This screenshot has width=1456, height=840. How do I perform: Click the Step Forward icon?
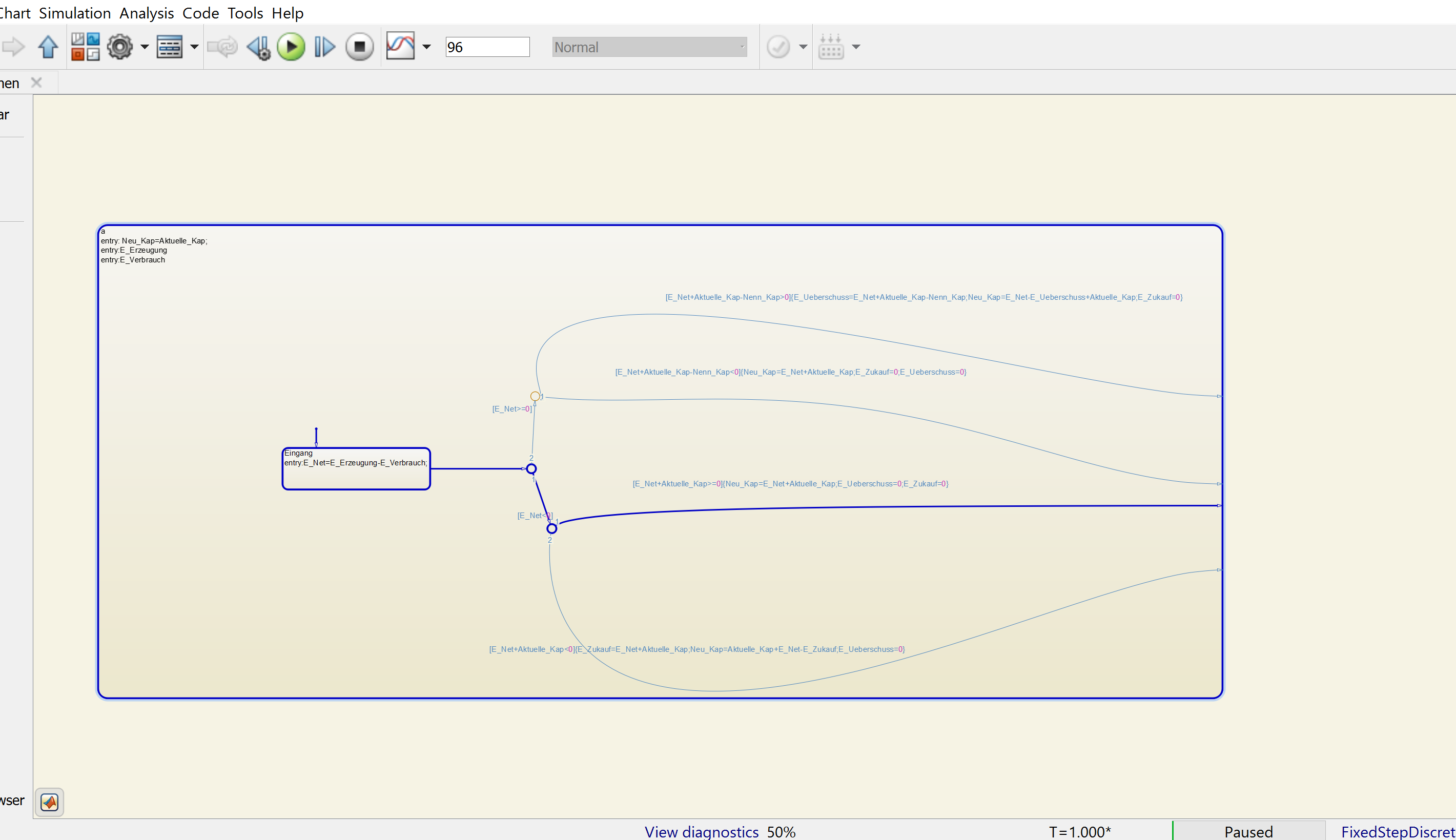coord(325,47)
